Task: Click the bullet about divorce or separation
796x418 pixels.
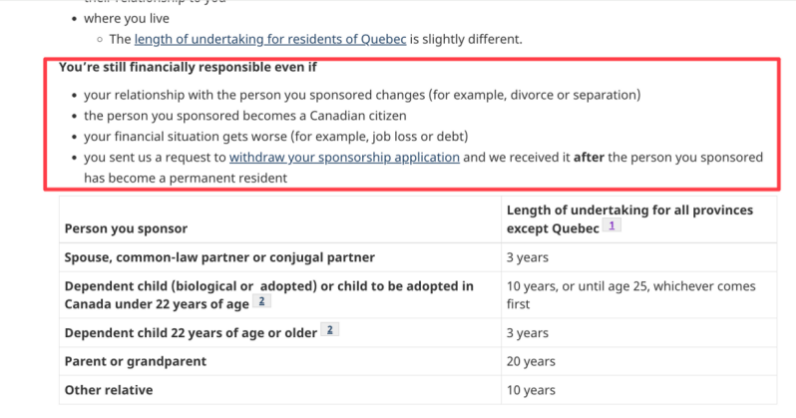Action: pos(361,95)
